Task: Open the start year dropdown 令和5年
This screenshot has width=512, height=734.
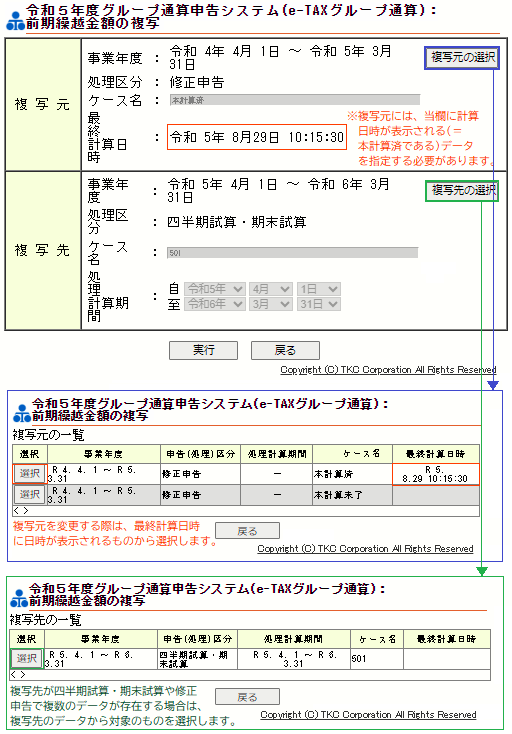Action: pos(215,289)
